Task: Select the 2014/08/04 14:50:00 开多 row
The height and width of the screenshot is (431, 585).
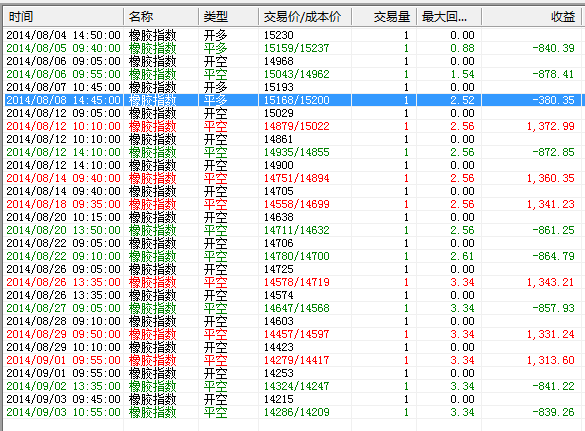Action: [292, 35]
